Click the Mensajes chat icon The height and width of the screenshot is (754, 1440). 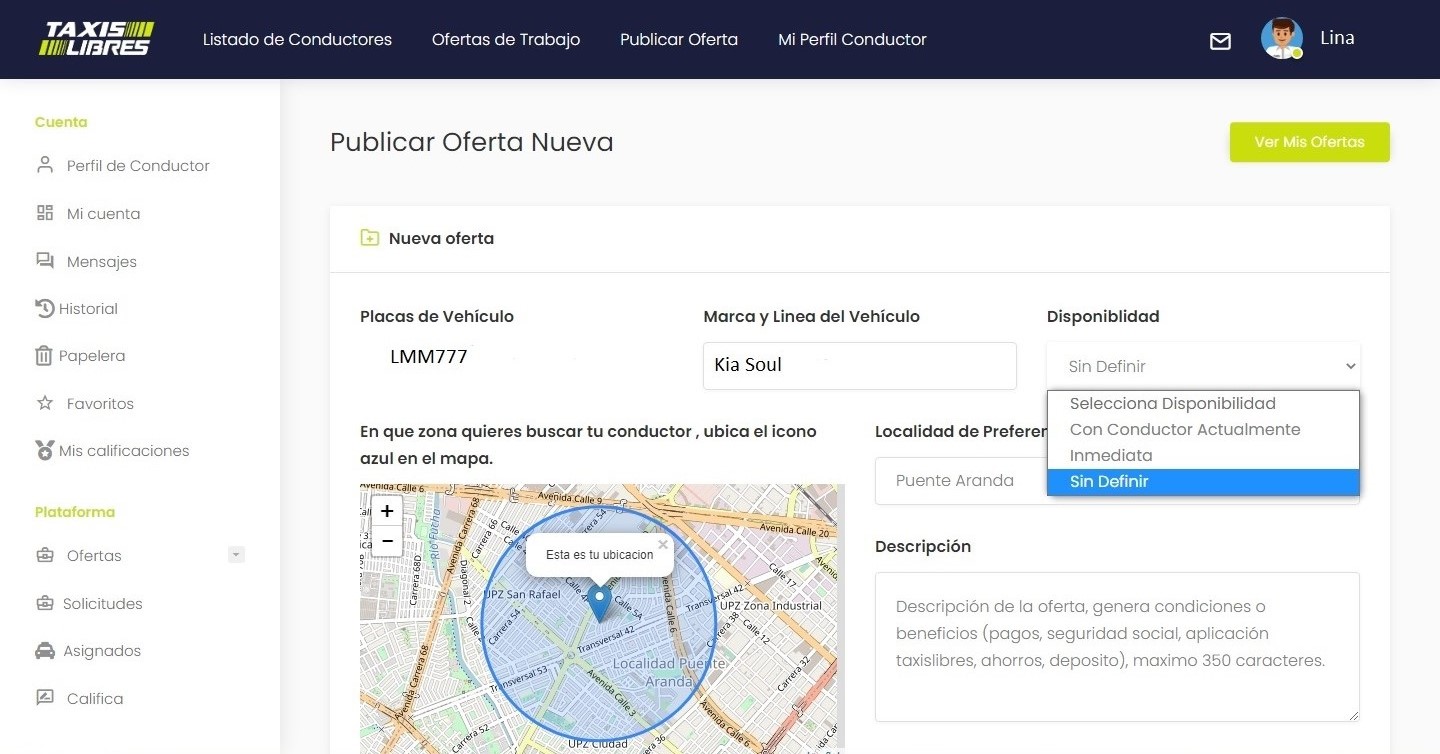(45, 261)
